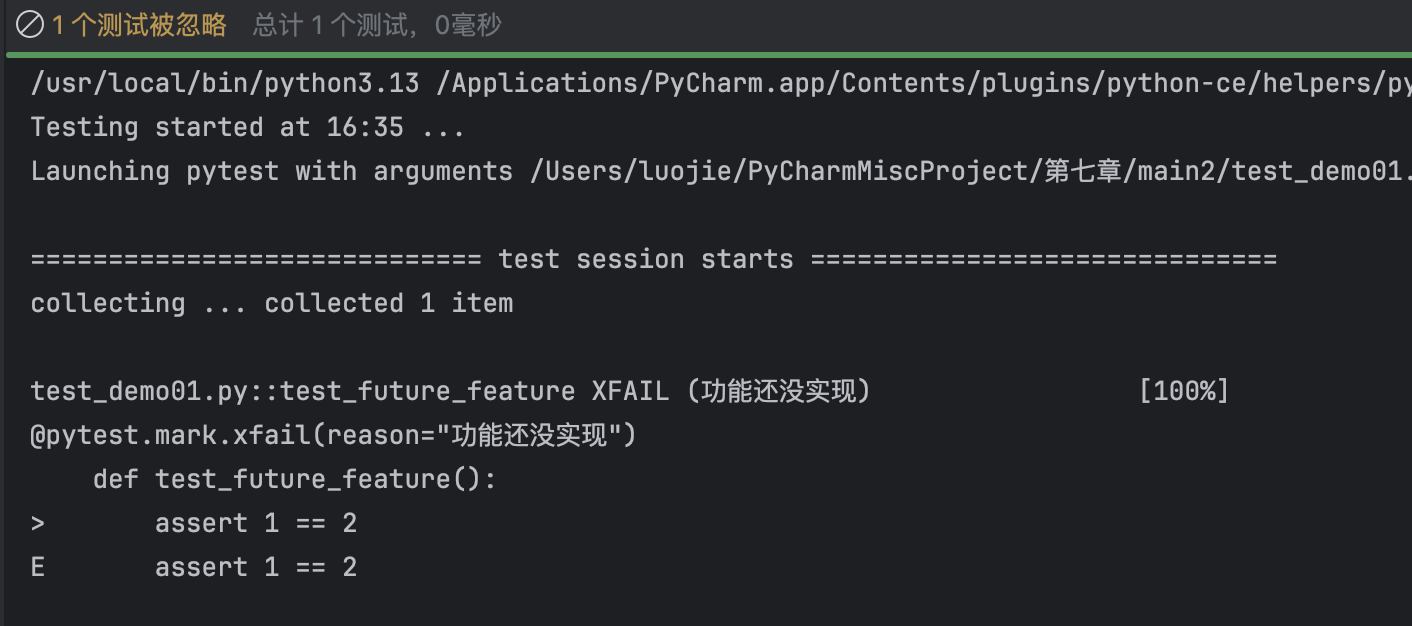Click the ">" failure pointer marker

click(38, 523)
